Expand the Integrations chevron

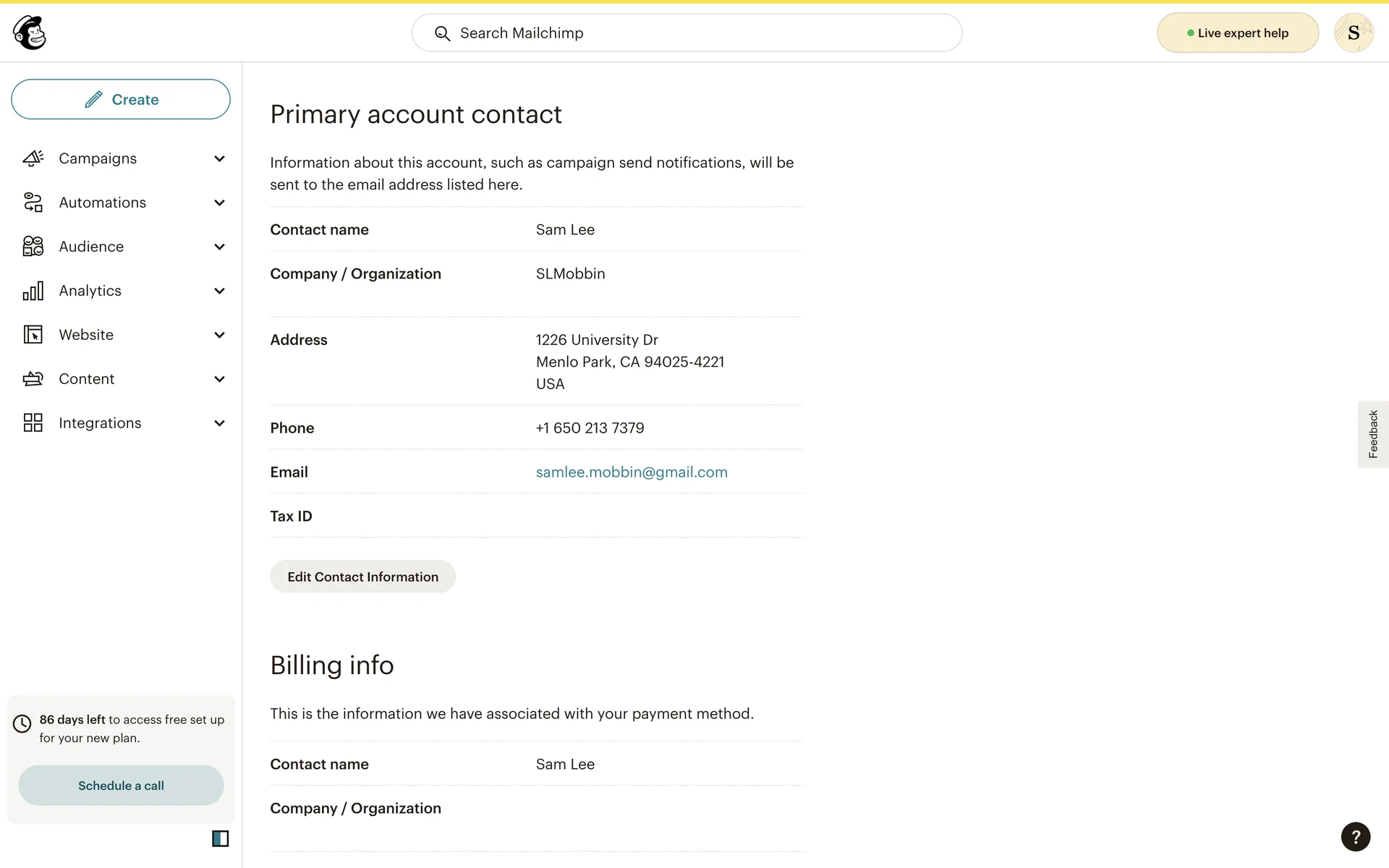[x=219, y=423]
